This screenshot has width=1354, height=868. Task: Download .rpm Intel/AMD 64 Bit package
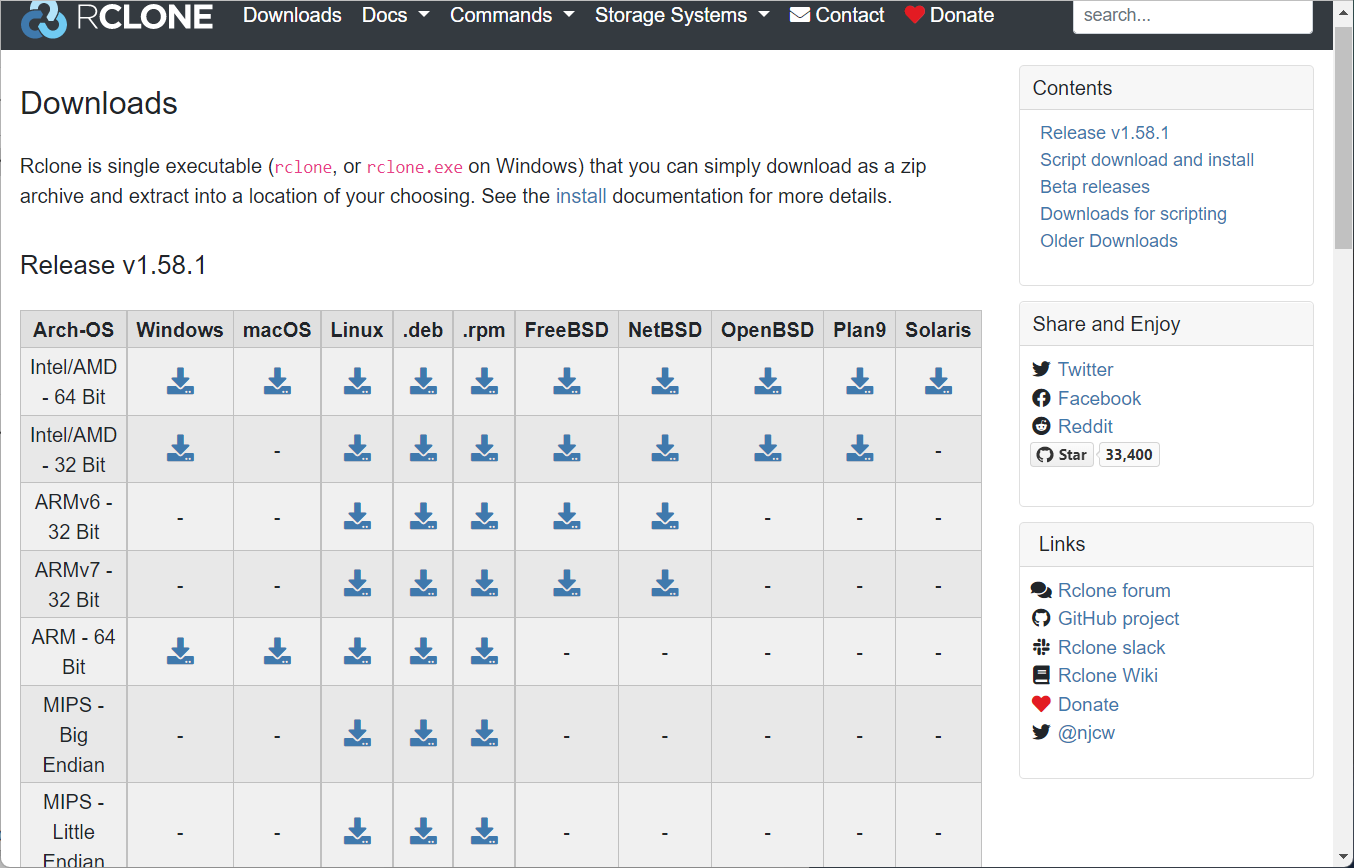(484, 381)
